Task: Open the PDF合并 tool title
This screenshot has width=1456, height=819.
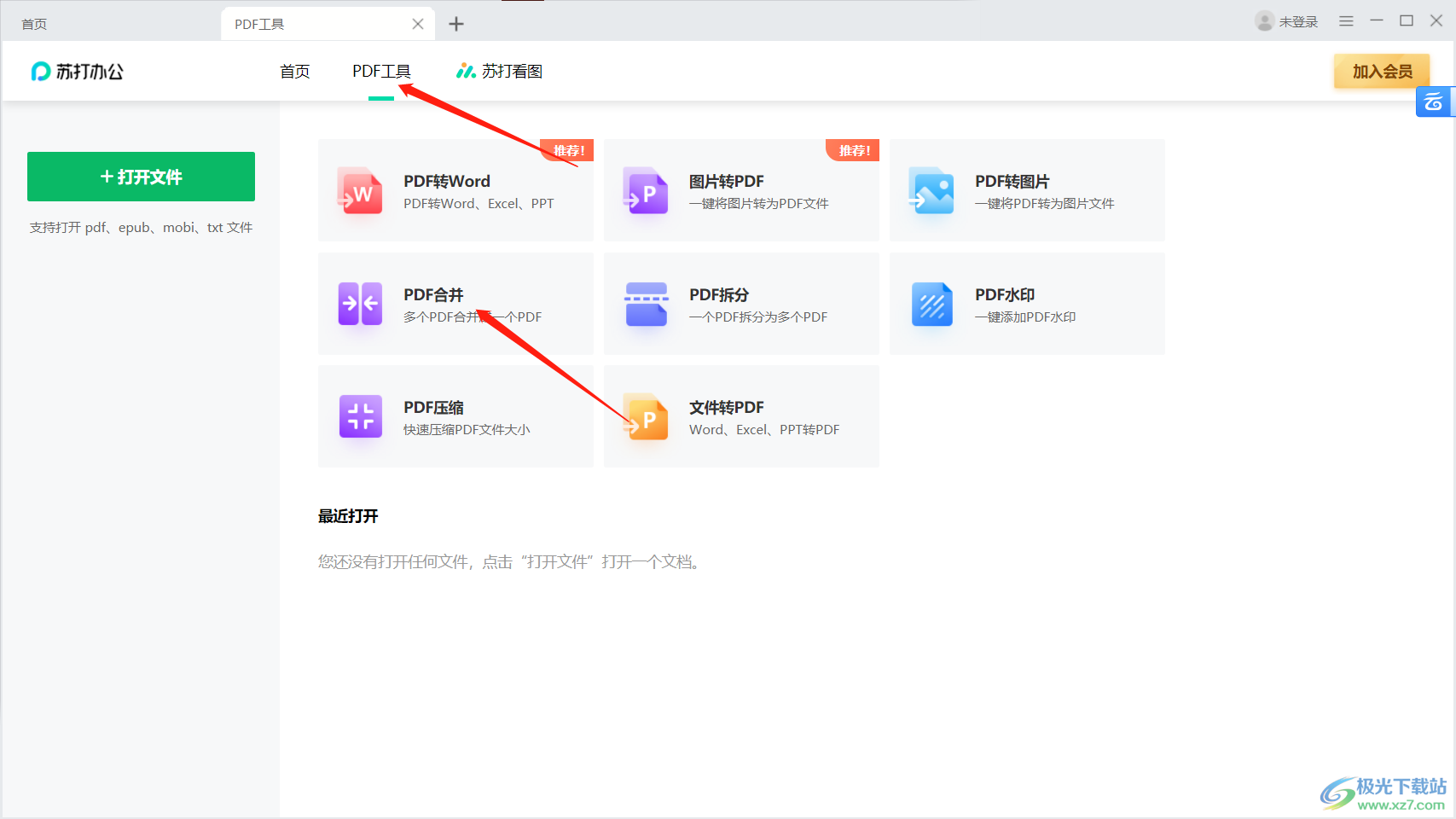Action: [433, 294]
